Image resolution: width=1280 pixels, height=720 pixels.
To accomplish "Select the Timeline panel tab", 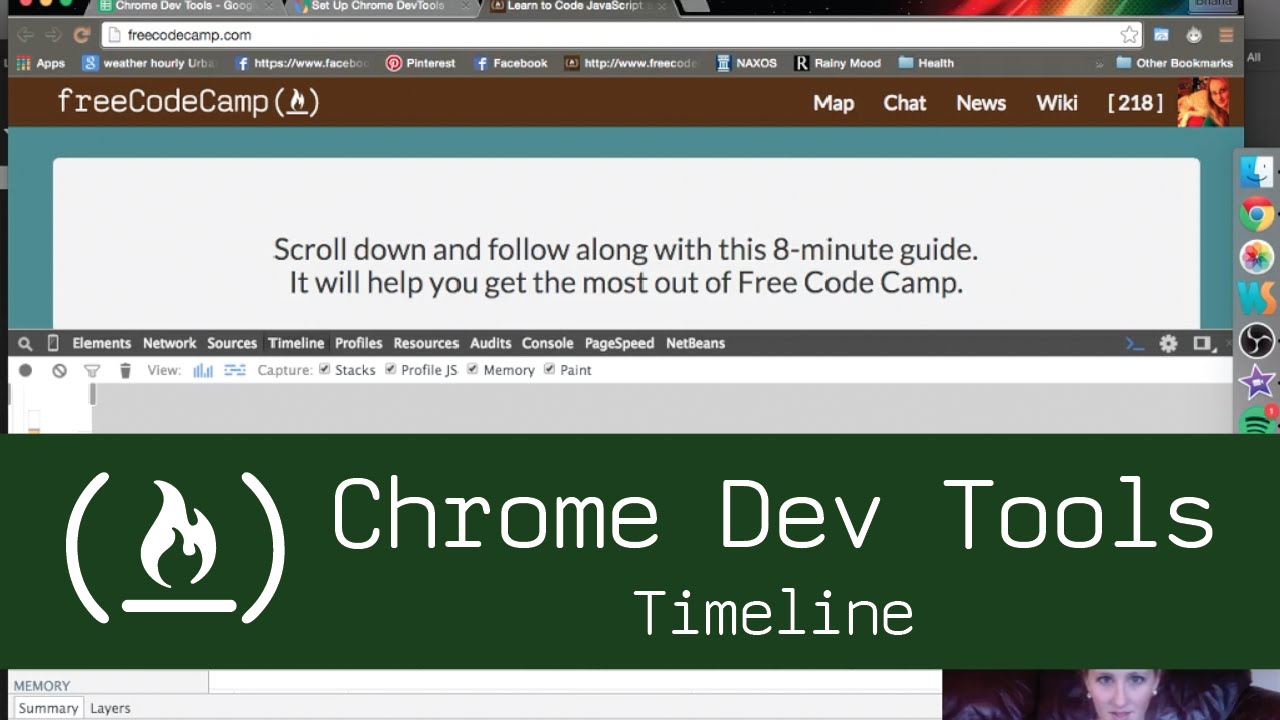I will coord(296,343).
